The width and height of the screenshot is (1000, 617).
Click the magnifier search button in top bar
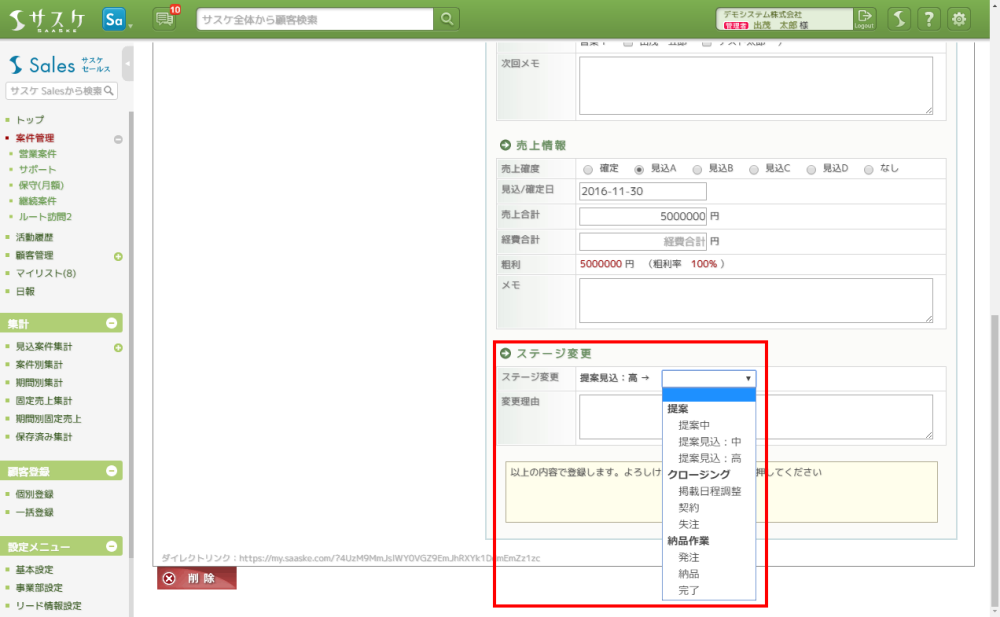coord(447,18)
